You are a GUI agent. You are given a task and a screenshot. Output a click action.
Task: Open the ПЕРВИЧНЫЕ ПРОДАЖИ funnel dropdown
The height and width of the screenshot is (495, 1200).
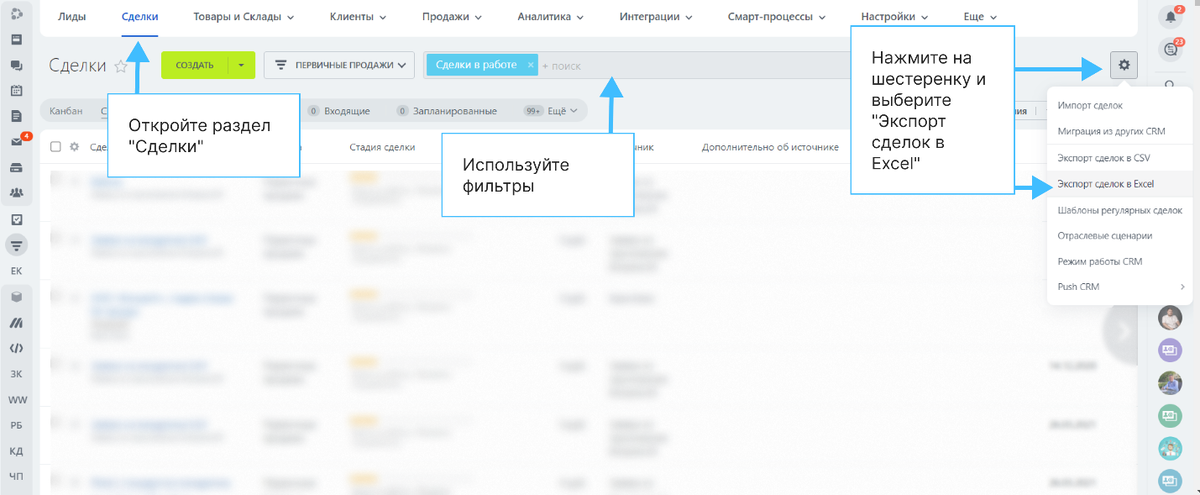point(340,65)
